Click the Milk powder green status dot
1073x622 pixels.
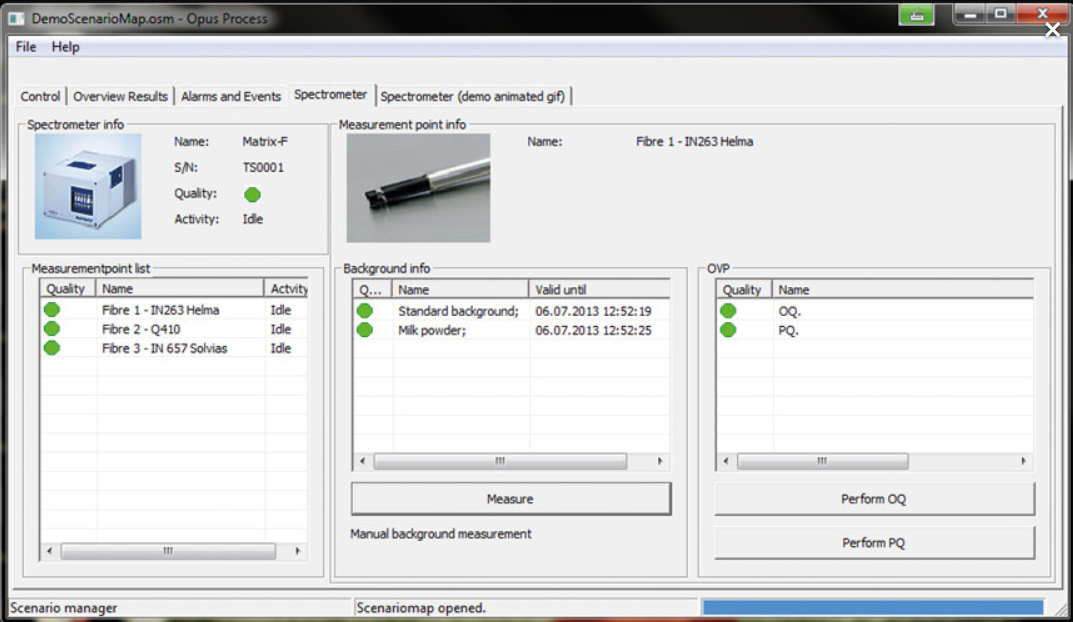(x=365, y=330)
